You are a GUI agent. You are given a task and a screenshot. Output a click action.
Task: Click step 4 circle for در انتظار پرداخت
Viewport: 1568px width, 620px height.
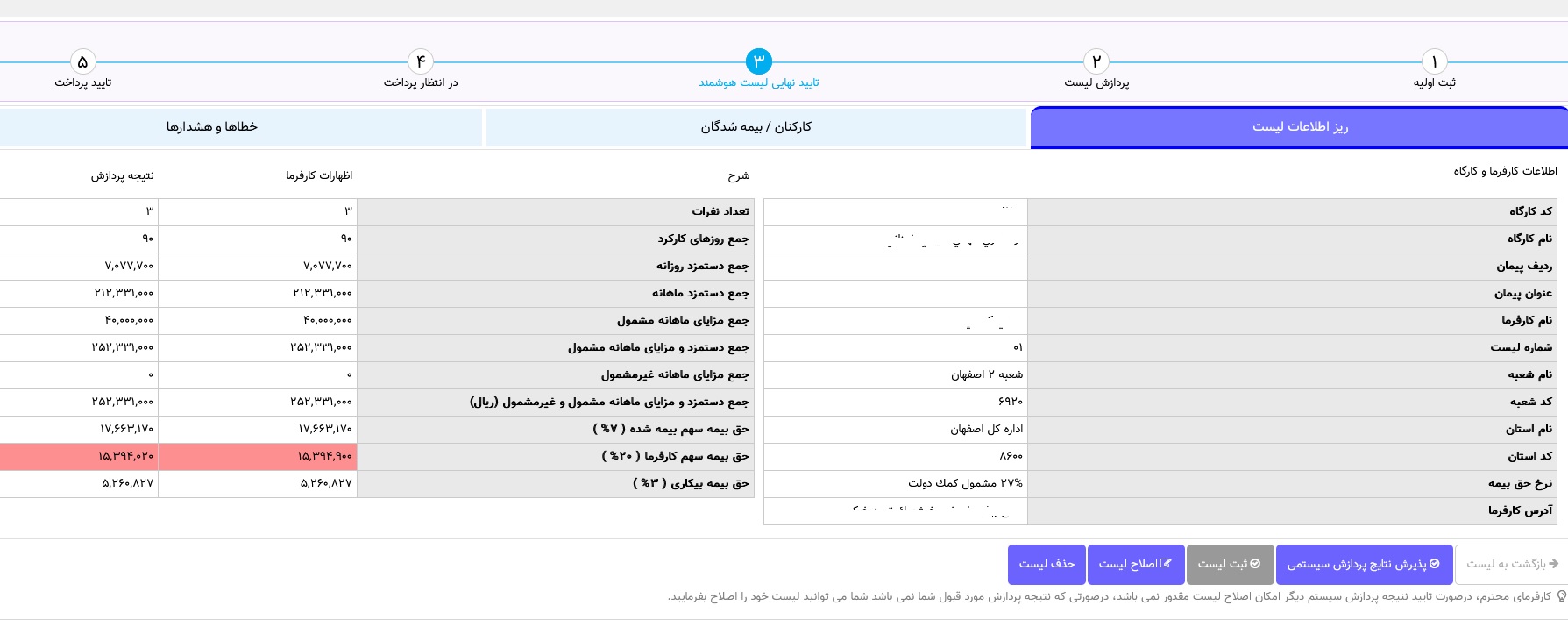tap(421, 61)
